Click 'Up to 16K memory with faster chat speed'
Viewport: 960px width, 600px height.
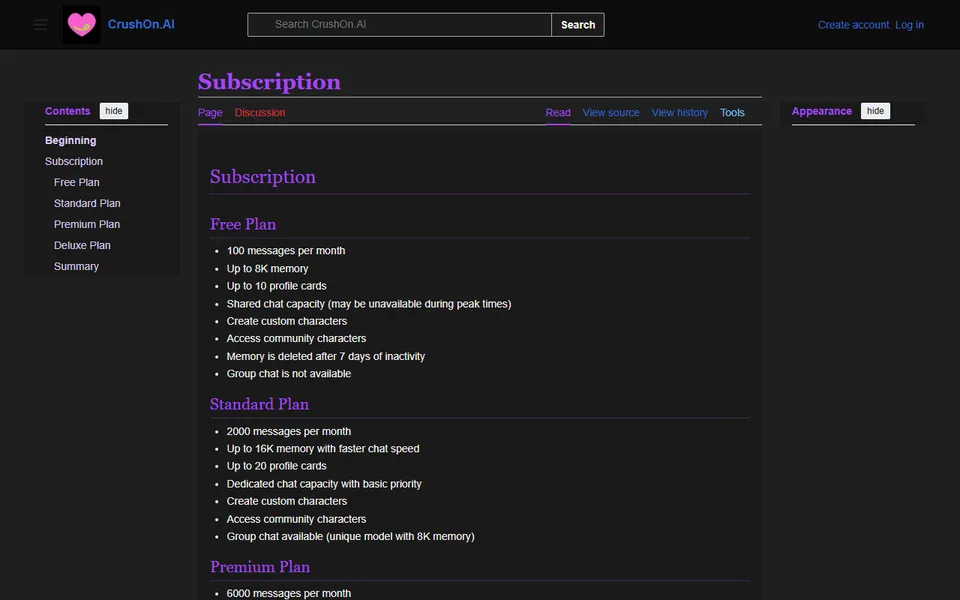tap(323, 449)
